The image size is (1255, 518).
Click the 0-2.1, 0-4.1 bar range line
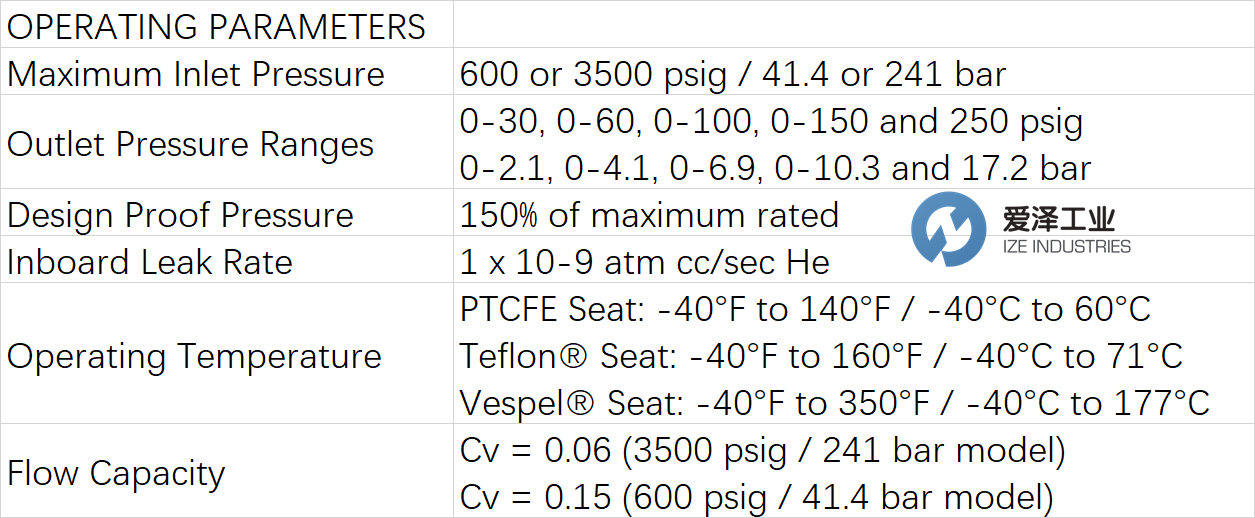pyautogui.click(x=775, y=168)
